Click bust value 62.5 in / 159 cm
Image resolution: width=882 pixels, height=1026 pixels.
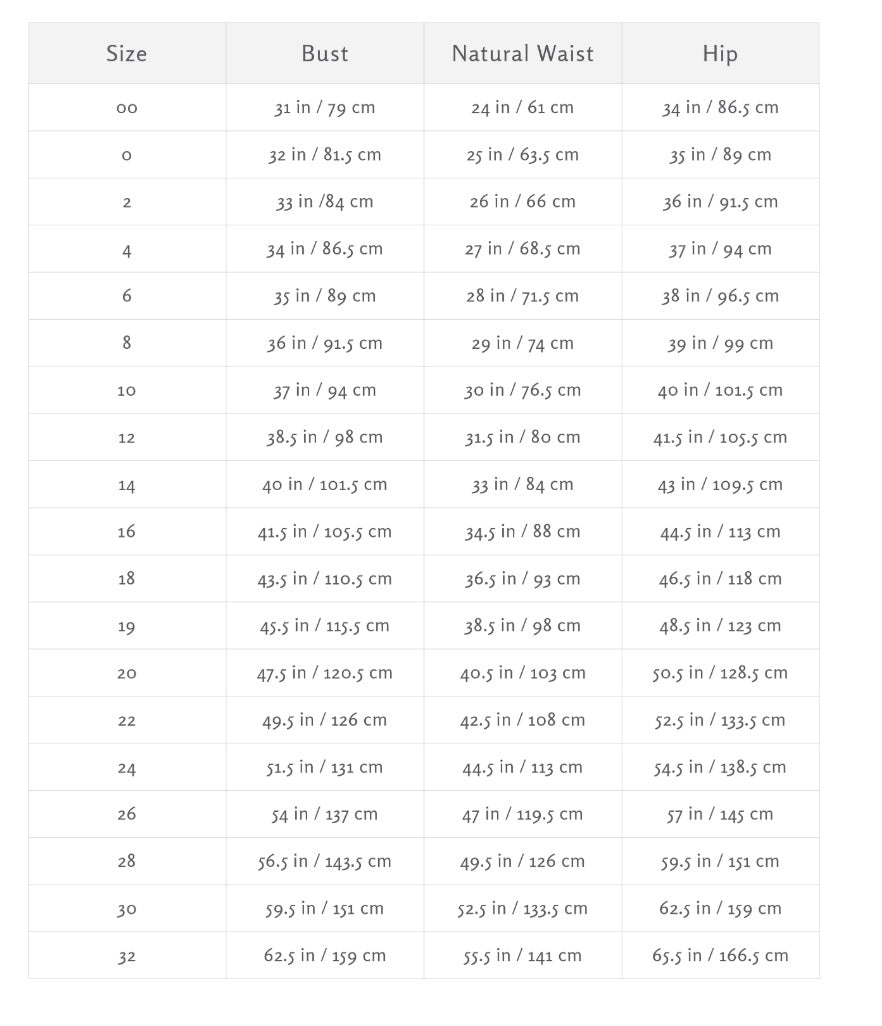pyautogui.click(x=325, y=956)
